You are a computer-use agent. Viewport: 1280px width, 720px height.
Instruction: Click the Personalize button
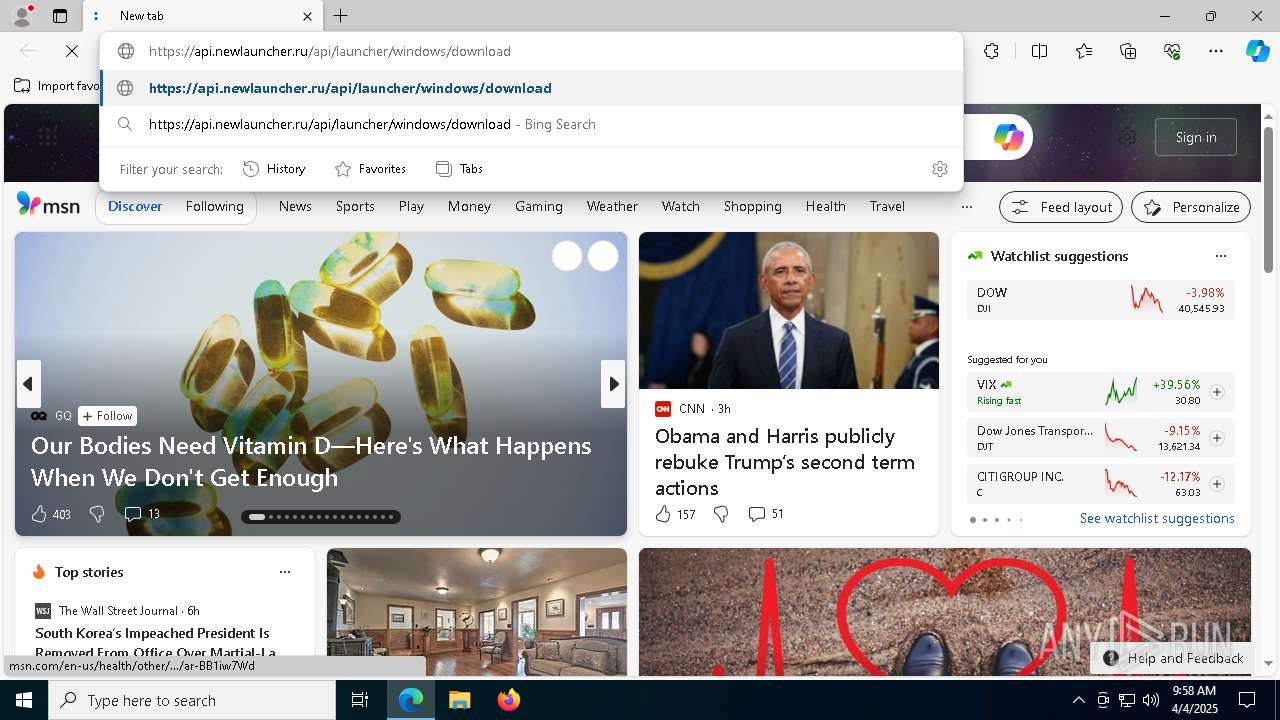[1191, 207]
